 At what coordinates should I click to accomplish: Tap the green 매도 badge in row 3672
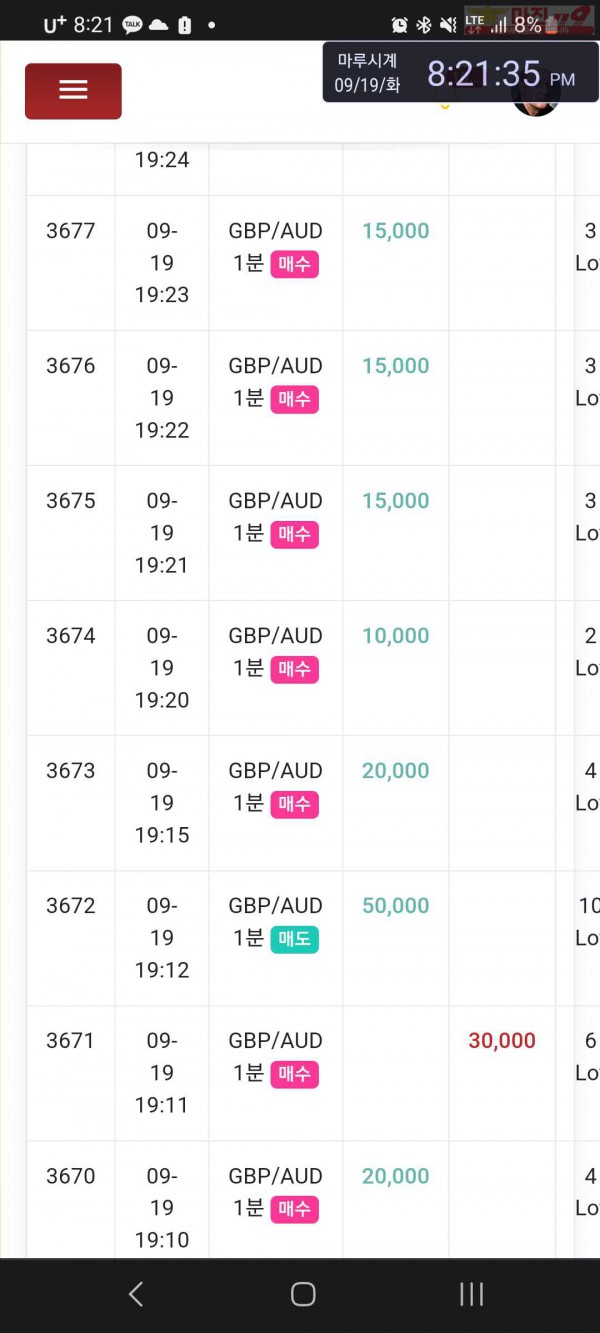coord(294,939)
